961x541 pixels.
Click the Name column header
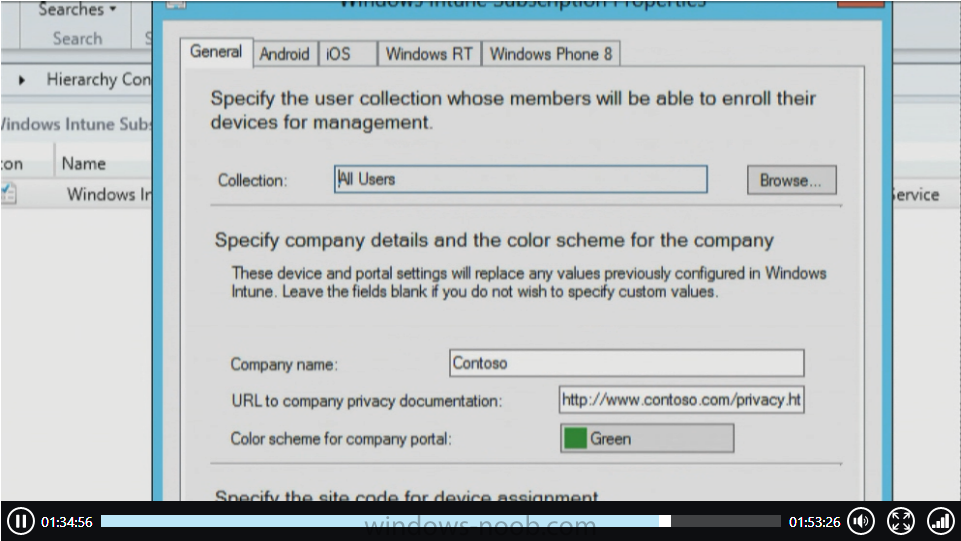tap(84, 164)
